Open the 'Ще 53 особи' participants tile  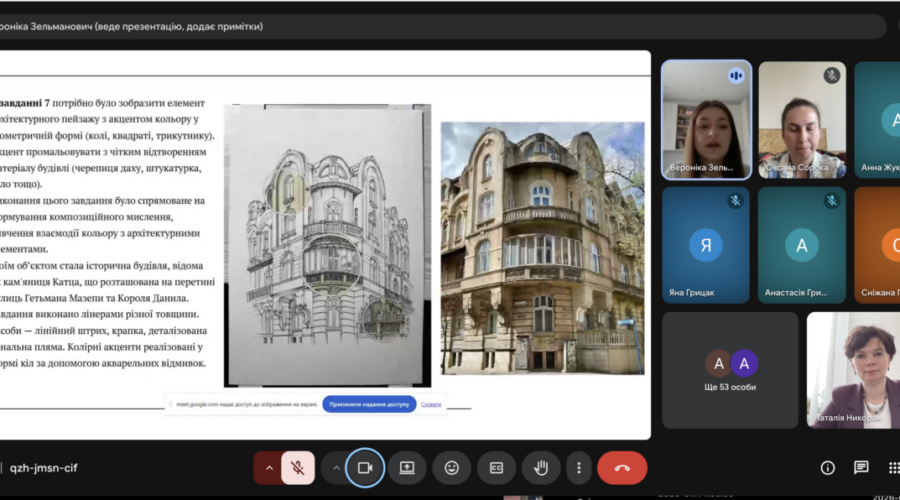coord(730,370)
